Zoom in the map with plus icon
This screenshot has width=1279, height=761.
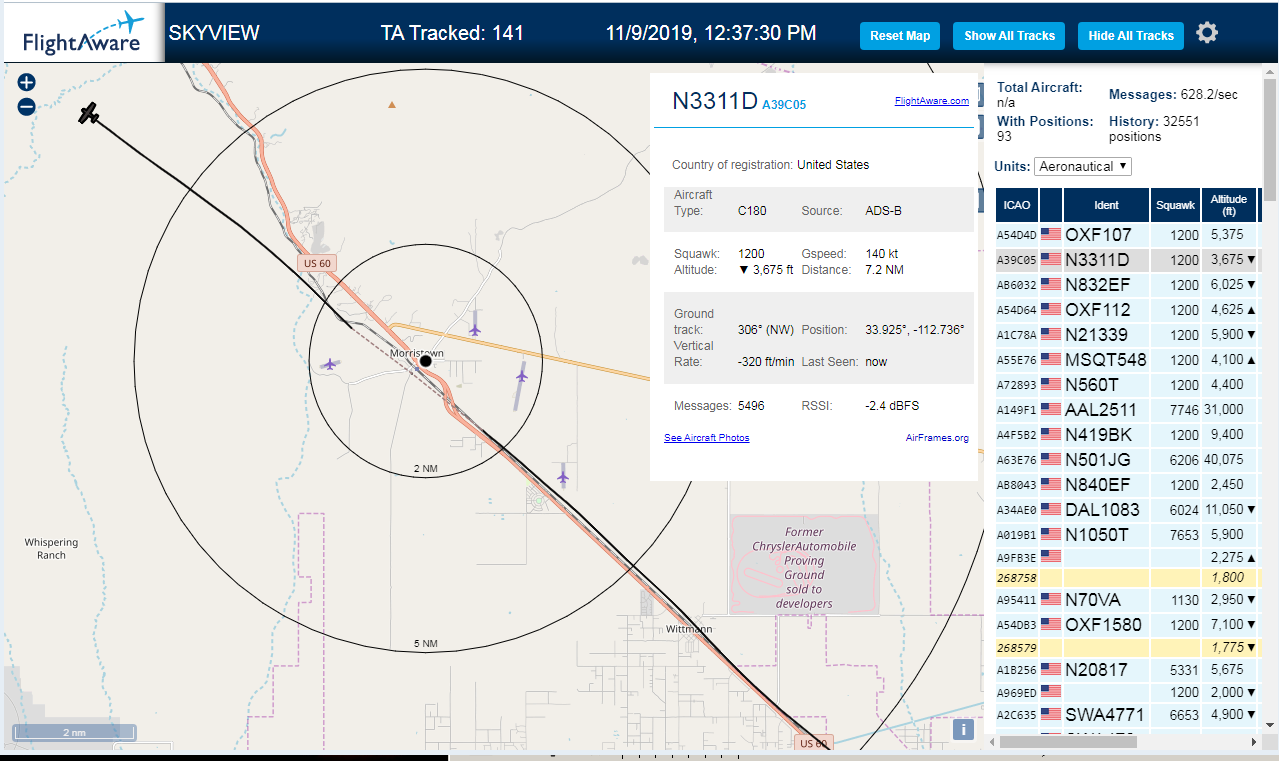coord(27,83)
